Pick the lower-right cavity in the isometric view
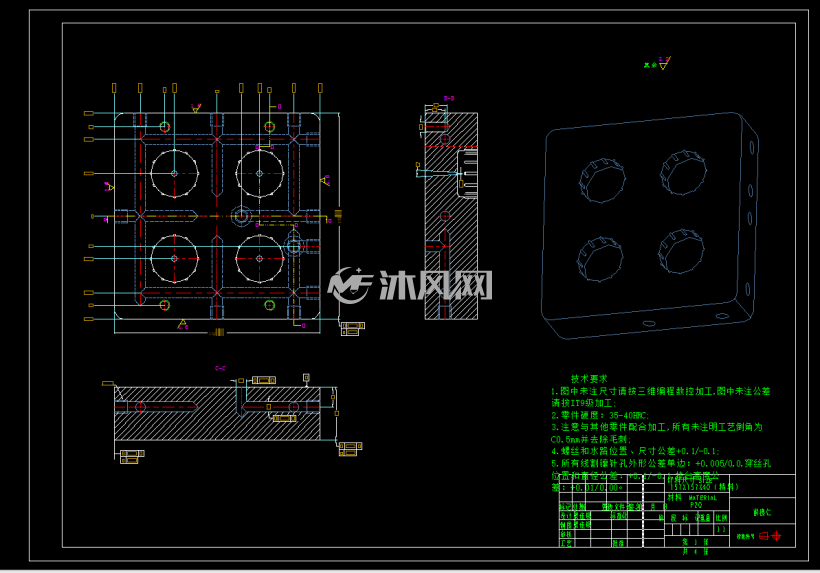The image size is (820, 573). [x=681, y=251]
